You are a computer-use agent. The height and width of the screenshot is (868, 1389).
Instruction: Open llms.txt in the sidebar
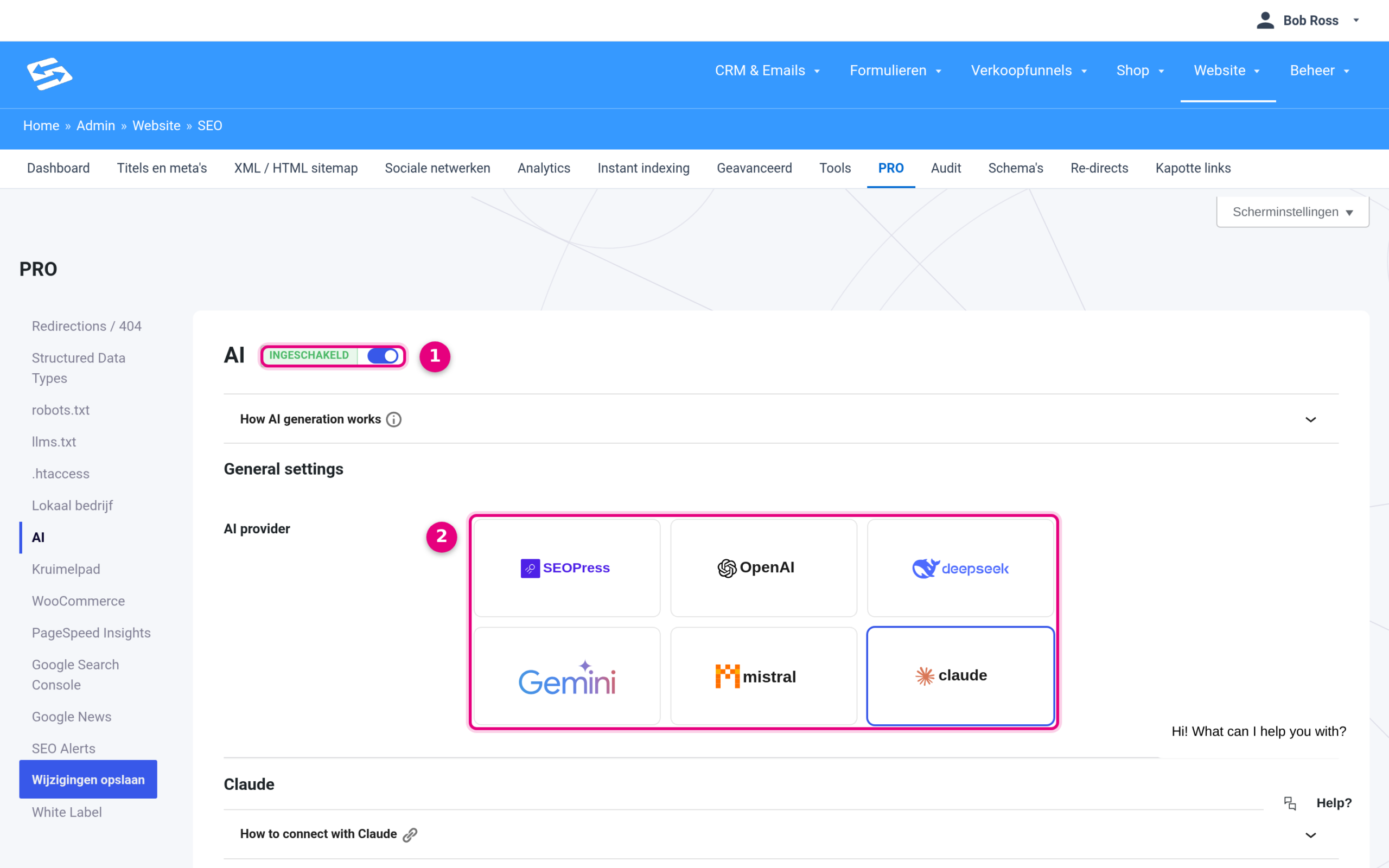(x=54, y=442)
